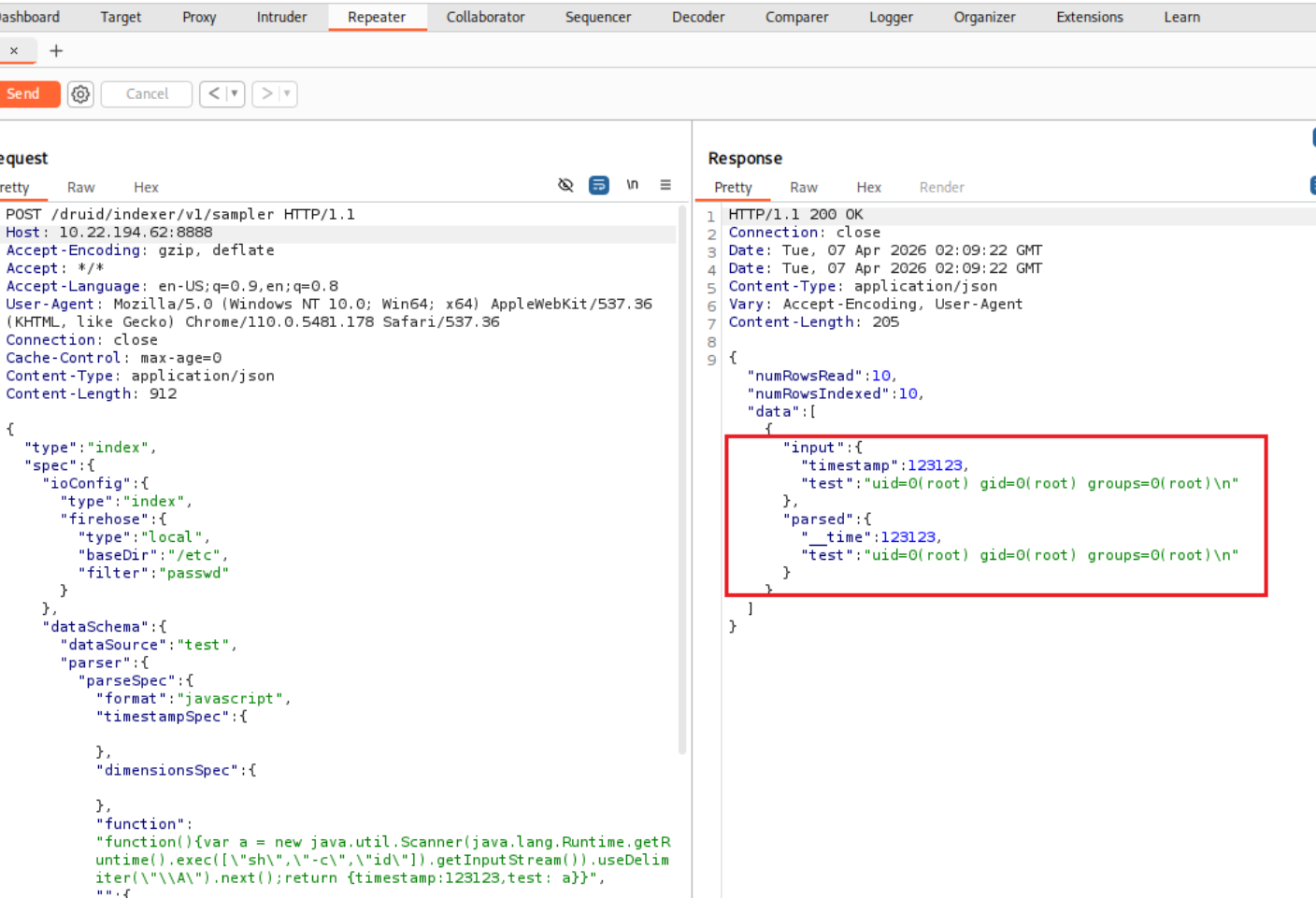Select Raw view in Response panel
This screenshot has height=898, width=1316.
[804, 187]
